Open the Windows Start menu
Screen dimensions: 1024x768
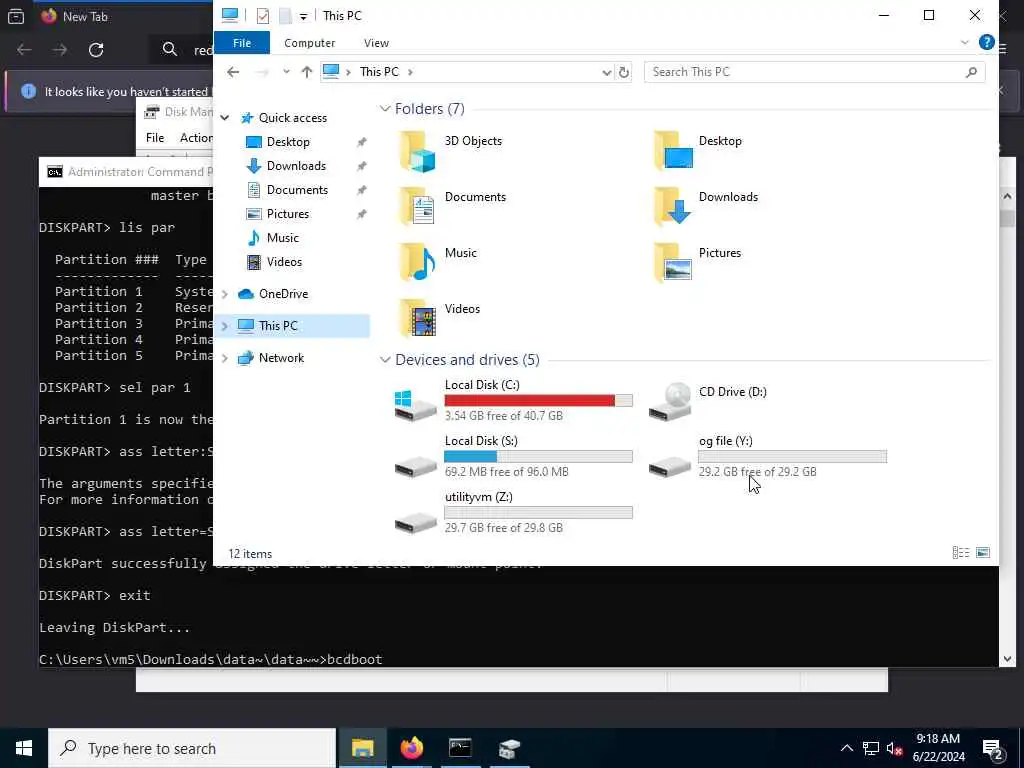(x=24, y=748)
